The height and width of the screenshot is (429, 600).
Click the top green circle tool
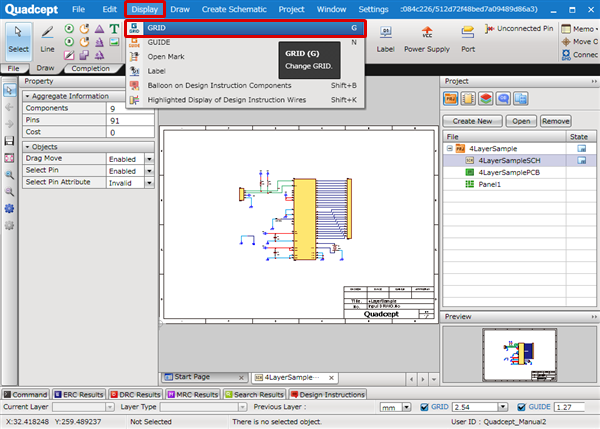click(69, 29)
